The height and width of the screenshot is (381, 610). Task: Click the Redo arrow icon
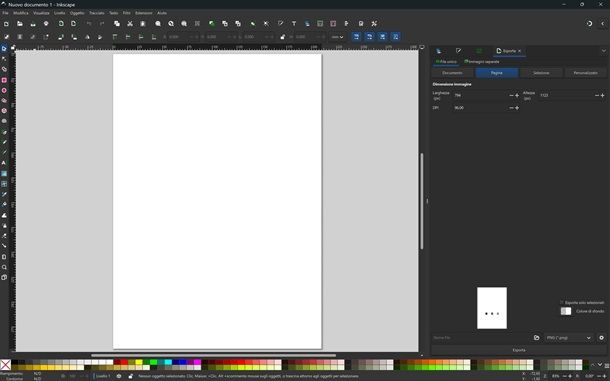[x=102, y=24]
